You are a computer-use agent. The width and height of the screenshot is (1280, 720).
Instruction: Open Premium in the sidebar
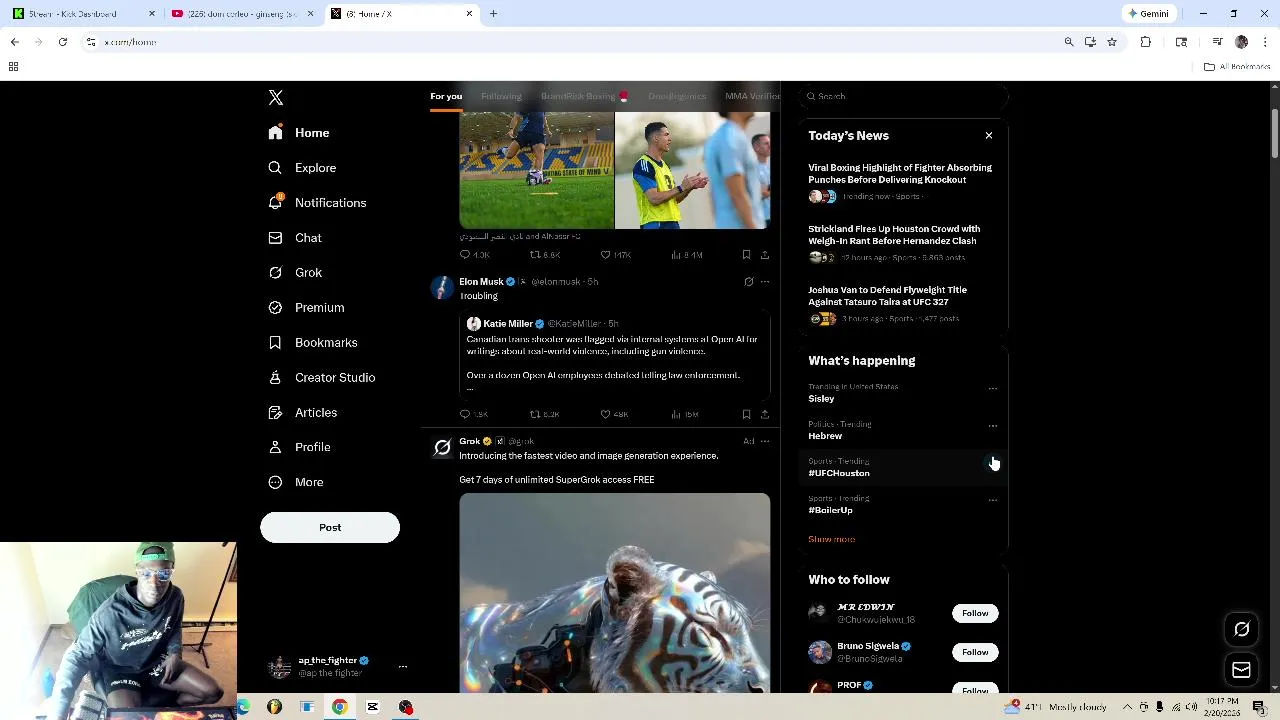[x=306, y=308]
